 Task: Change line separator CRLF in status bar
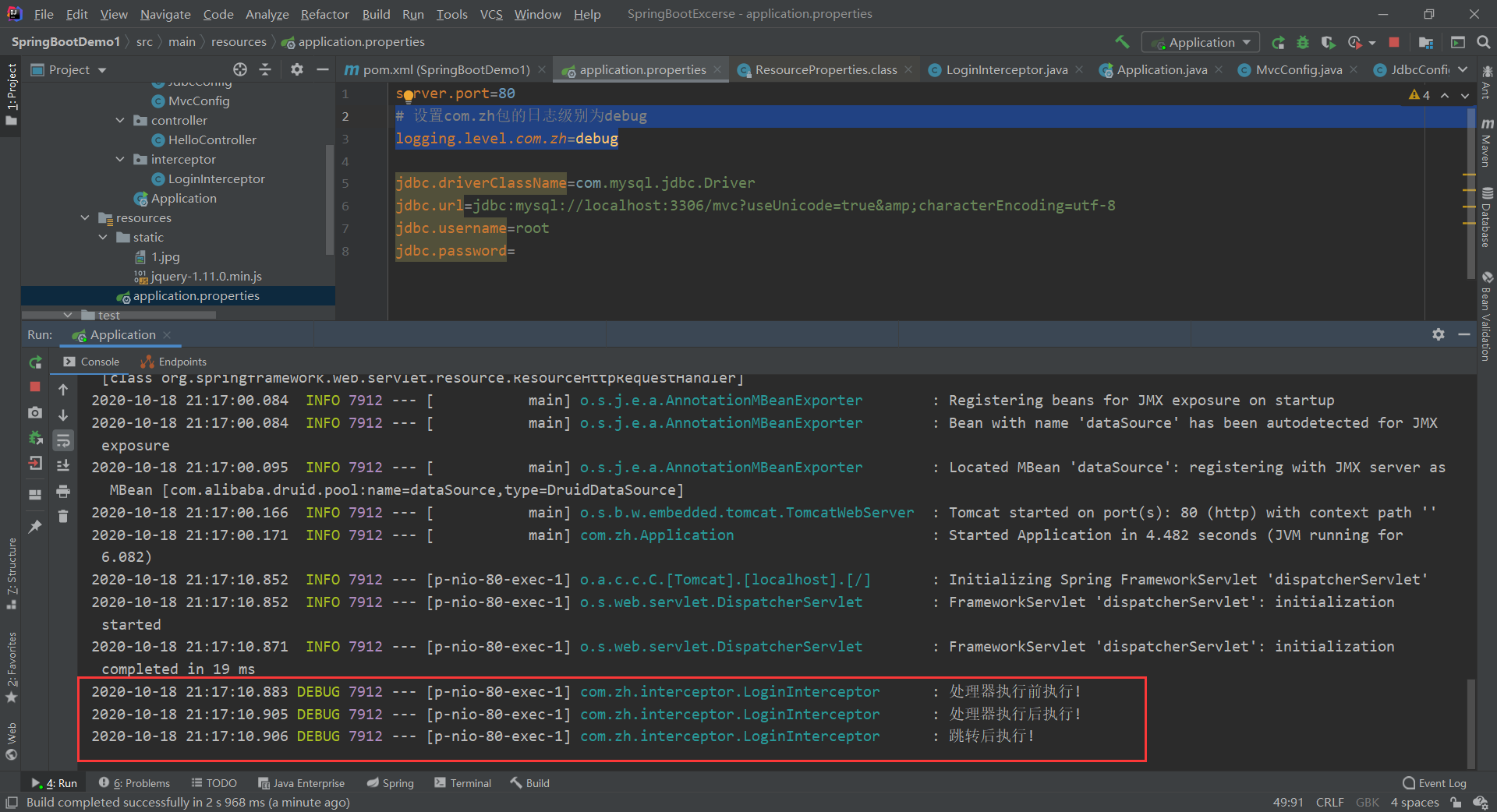point(1329,802)
